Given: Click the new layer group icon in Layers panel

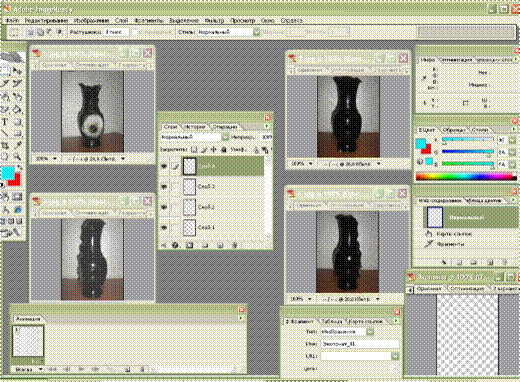Looking at the screenshot, I should tap(205, 245).
